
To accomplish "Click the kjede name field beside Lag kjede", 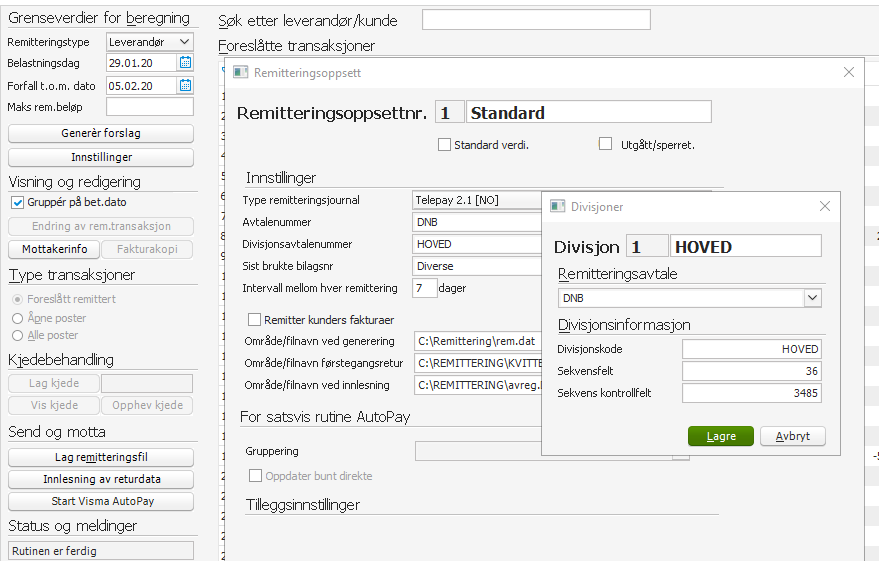I will coord(147,383).
